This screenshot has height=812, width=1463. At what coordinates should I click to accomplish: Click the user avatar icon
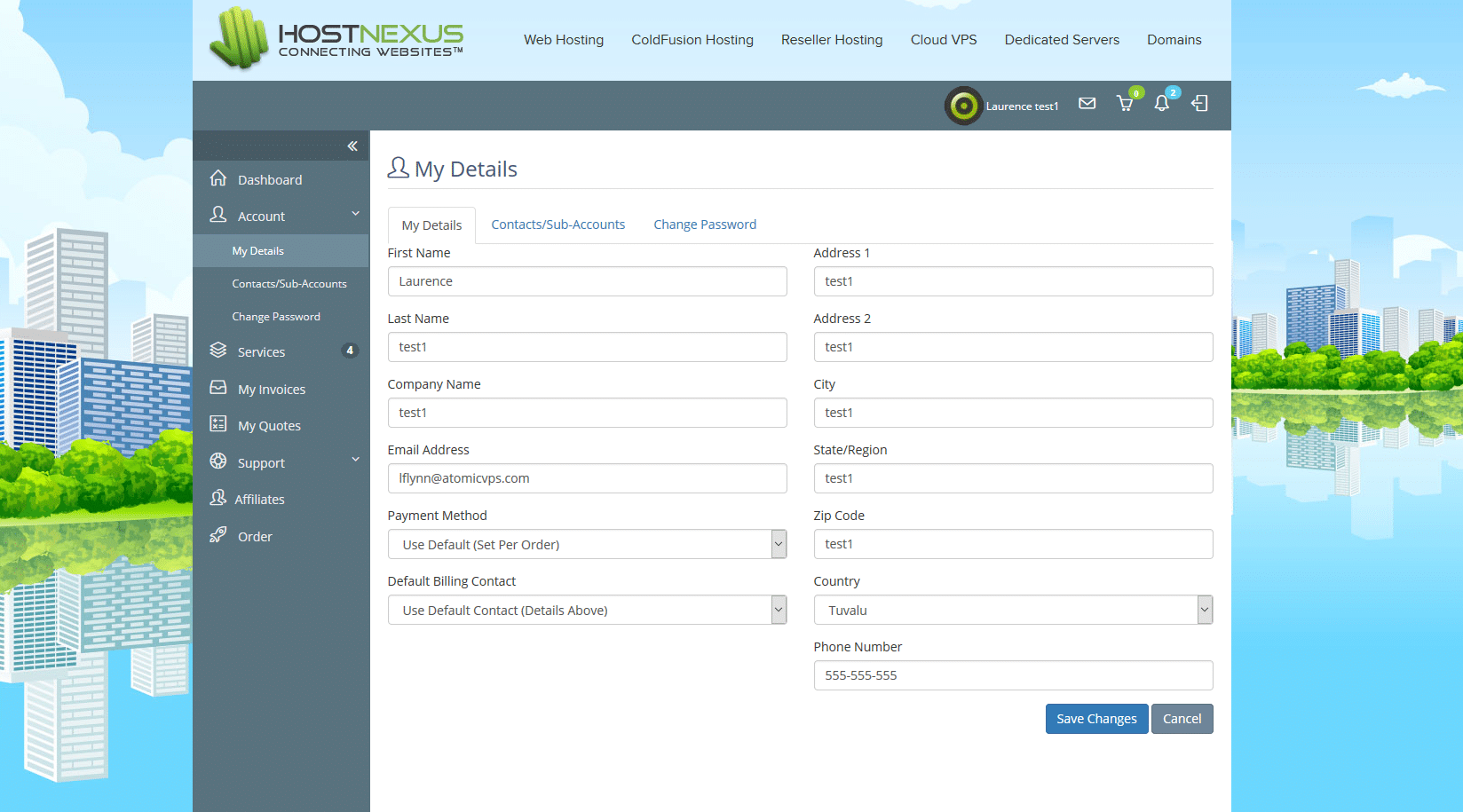pos(963,106)
